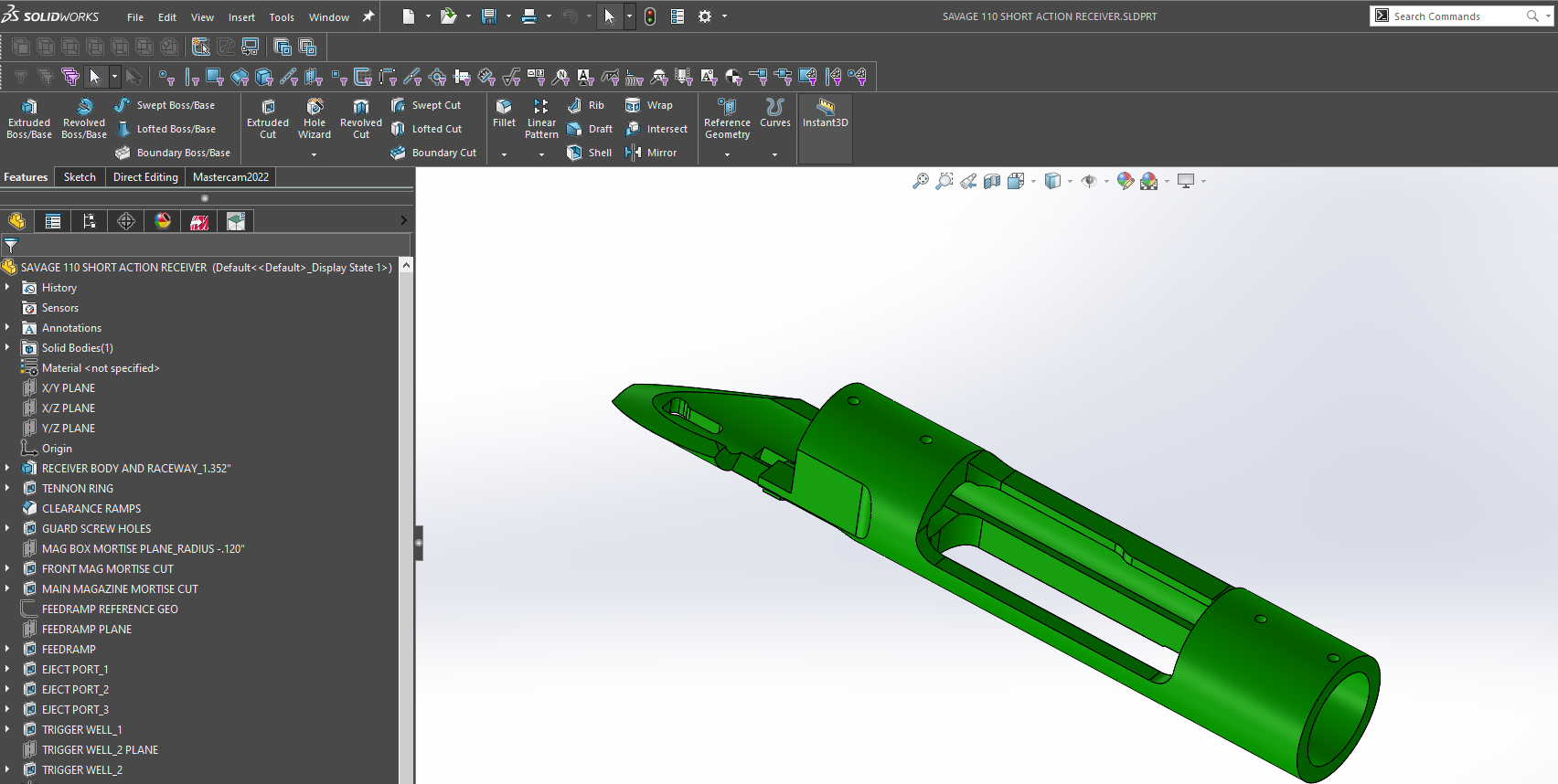Select the TENNON RING feature

tap(78, 488)
